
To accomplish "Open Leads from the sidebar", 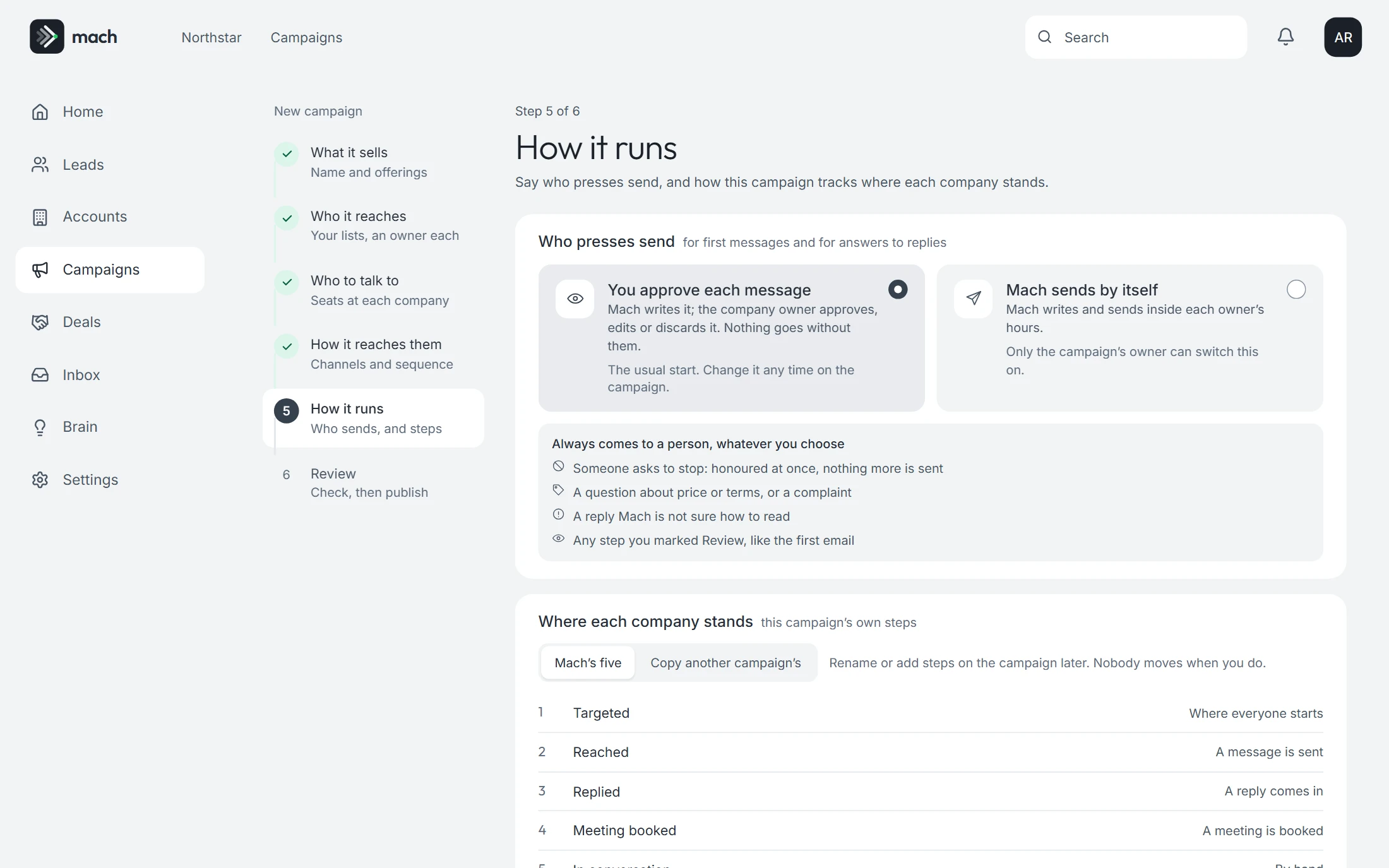I will click(110, 165).
